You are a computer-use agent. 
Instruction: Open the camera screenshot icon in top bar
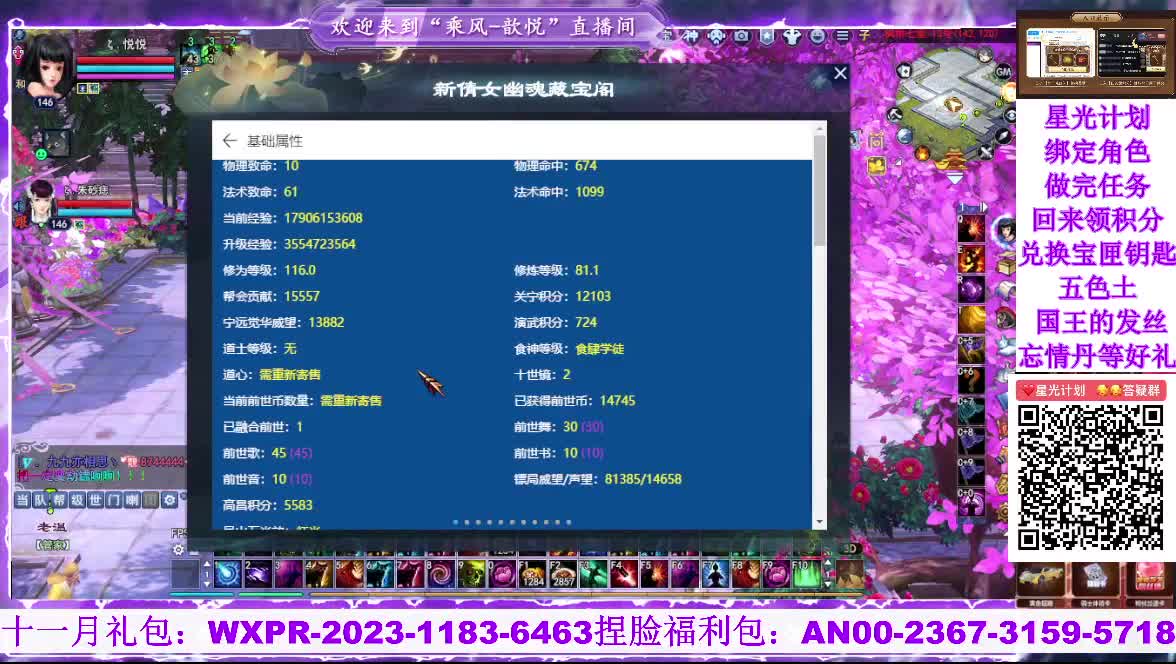pos(741,35)
